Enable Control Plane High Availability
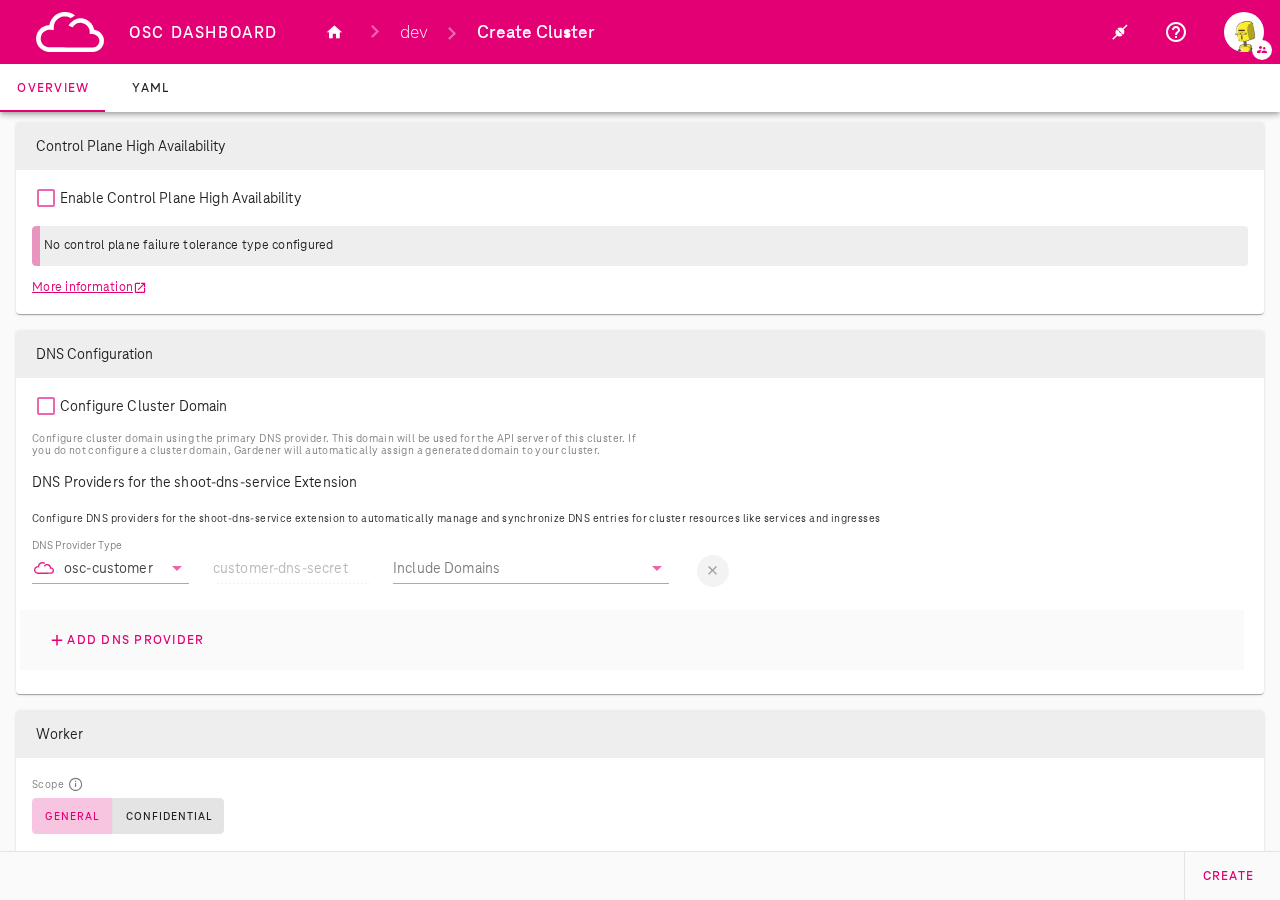The image size is (1280, 900). [44, 197]
